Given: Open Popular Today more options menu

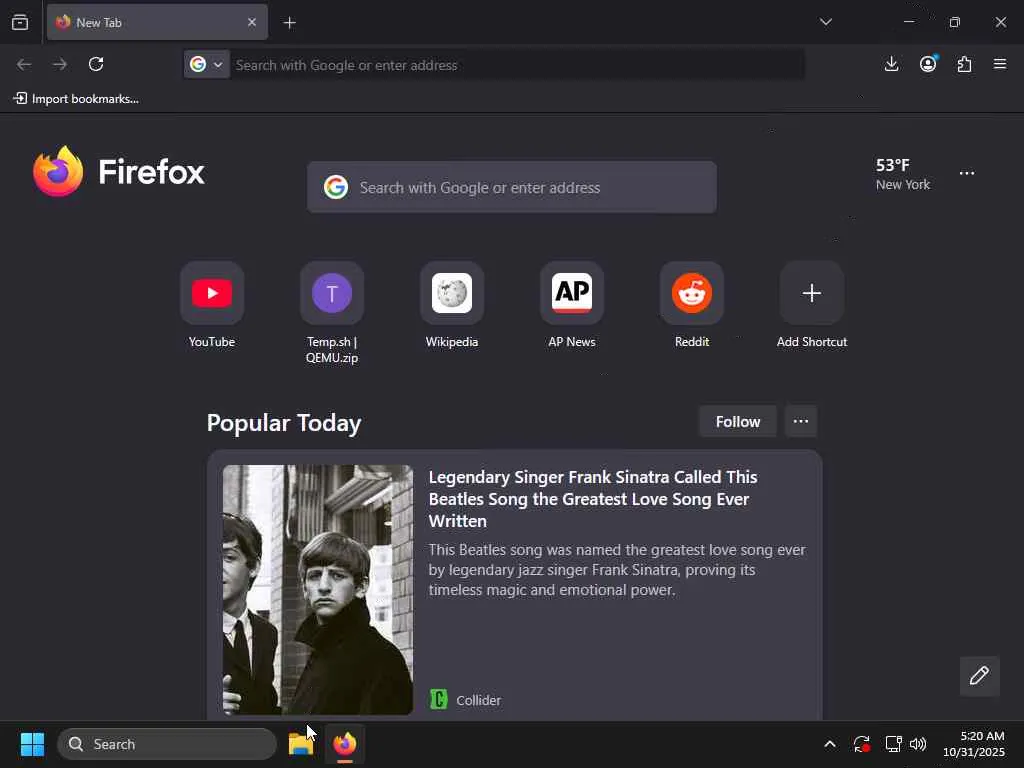Looking at the screenshot, I should 801,422.
